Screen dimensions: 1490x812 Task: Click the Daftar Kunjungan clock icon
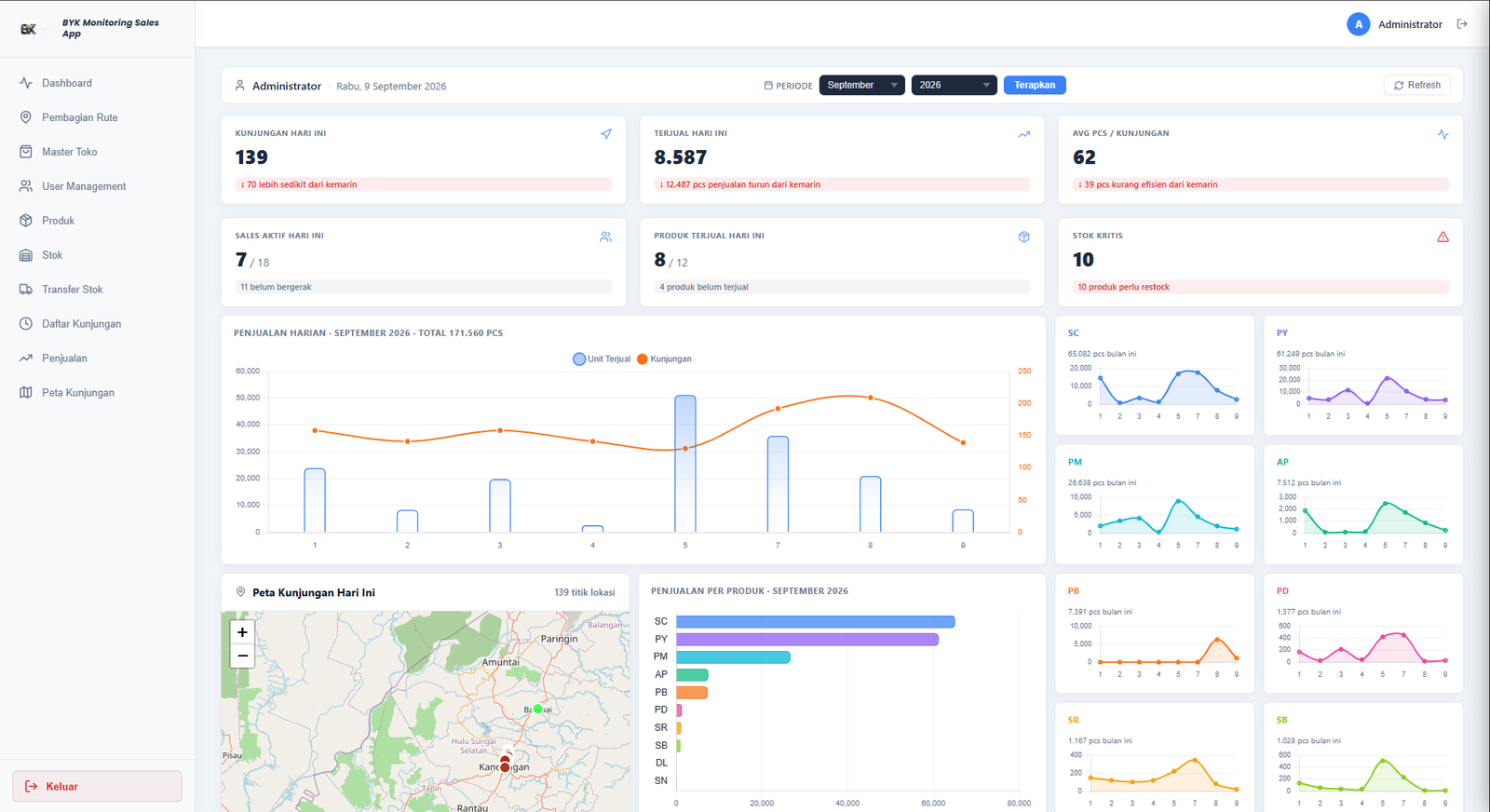[x=26, y=324]
